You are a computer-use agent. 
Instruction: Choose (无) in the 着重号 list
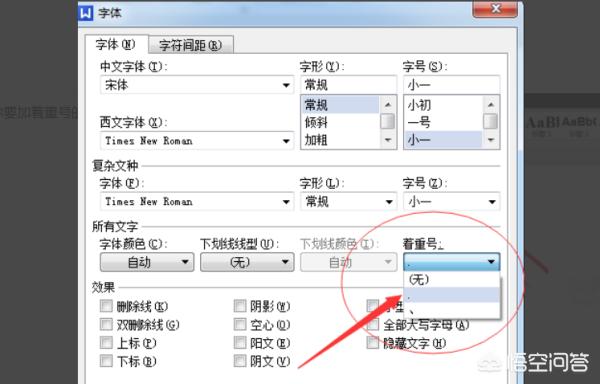click(452, 280)
